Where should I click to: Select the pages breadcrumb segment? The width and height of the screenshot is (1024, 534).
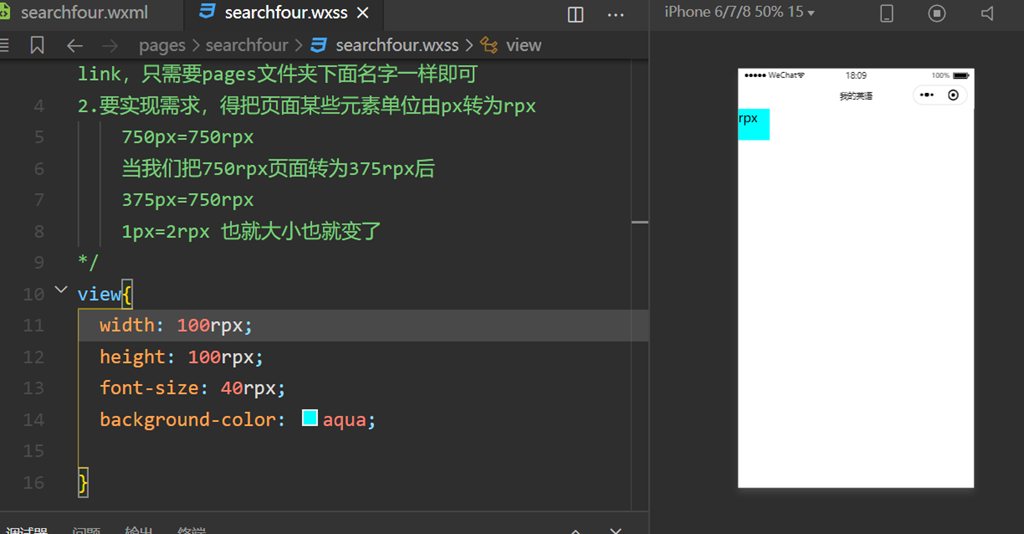pyautogui.click(x=162, y=46)
